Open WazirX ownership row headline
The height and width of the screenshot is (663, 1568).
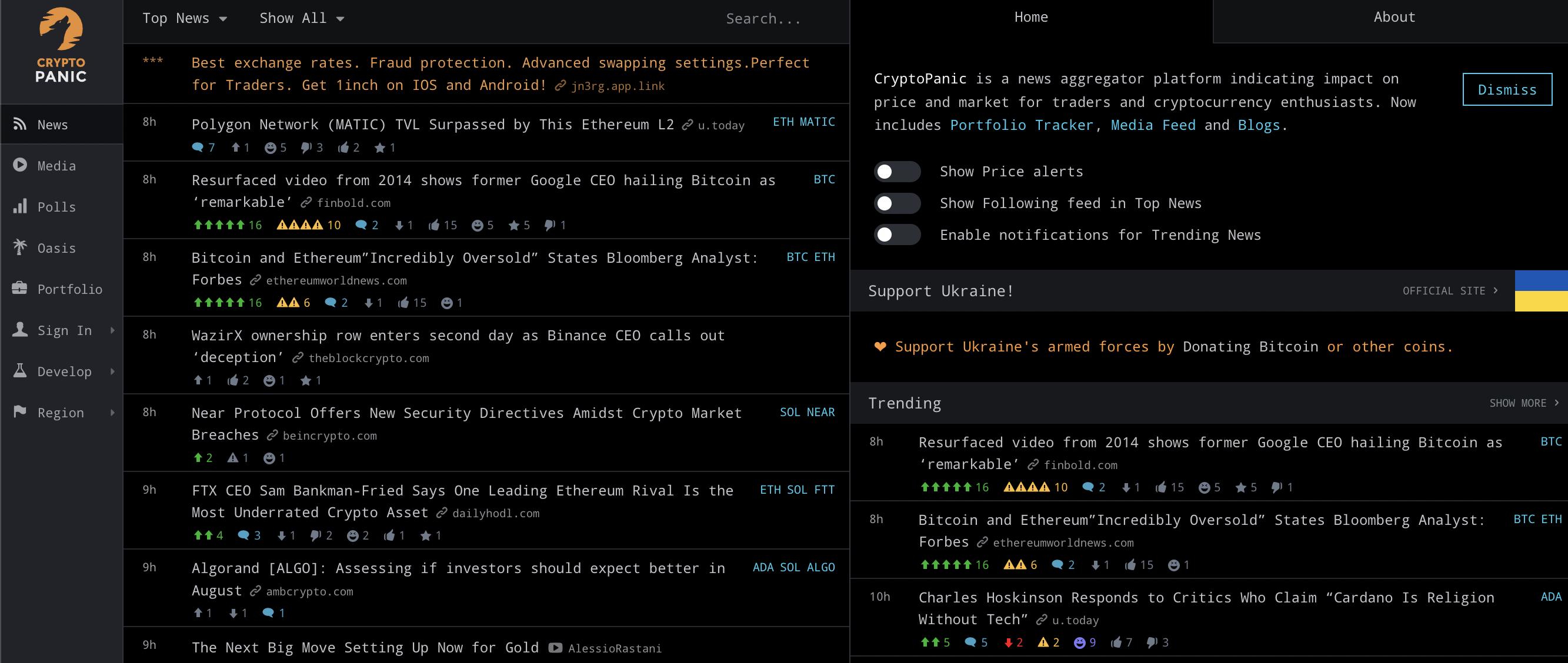coord(458,346)
